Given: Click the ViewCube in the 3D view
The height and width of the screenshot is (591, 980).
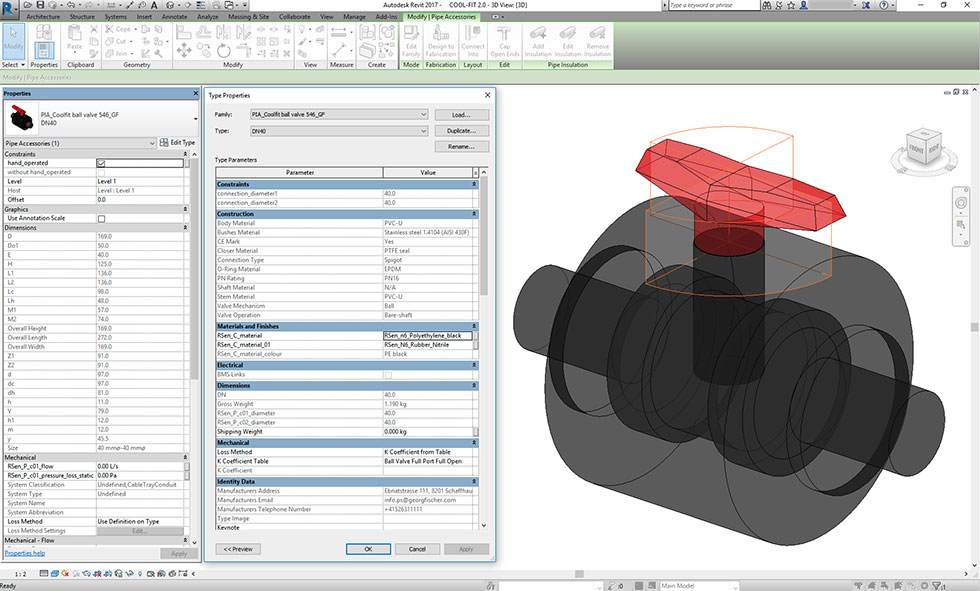Looking at the screenshot, I should click(924, 147).
